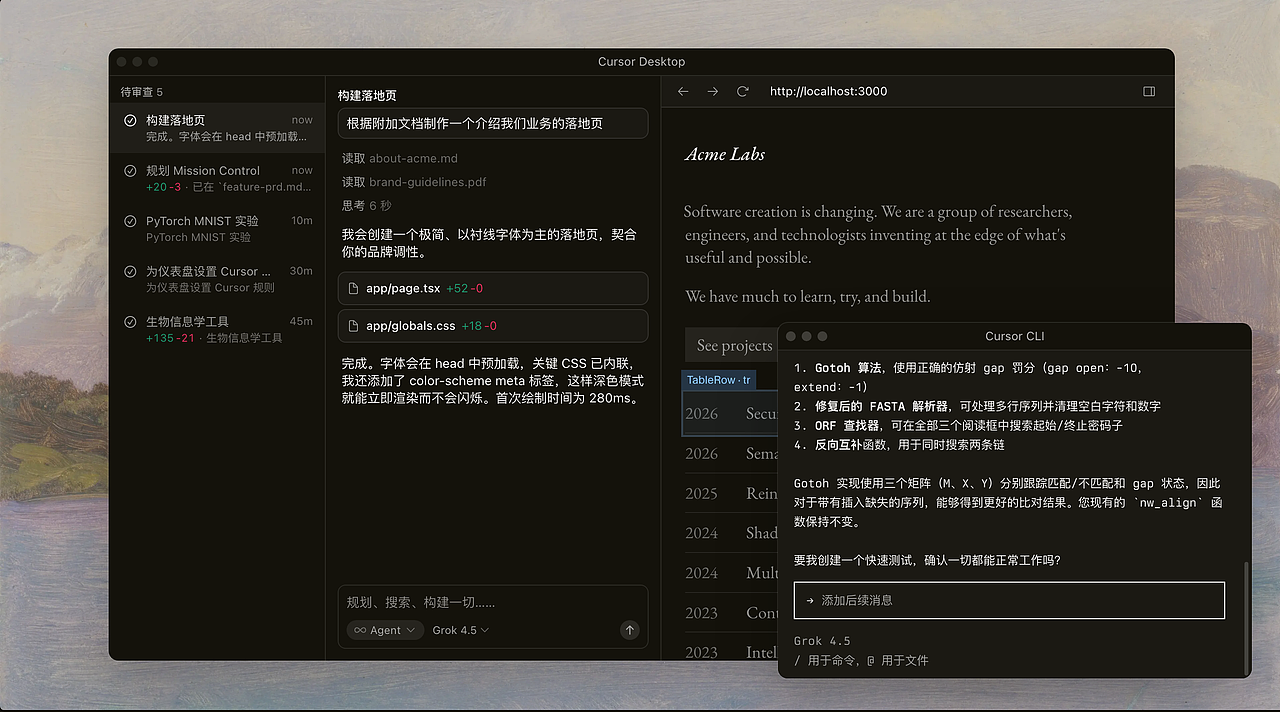Open the app/globals.css file change card
The width and height of the screenshot is (1280, 712).
coord(493,326)
